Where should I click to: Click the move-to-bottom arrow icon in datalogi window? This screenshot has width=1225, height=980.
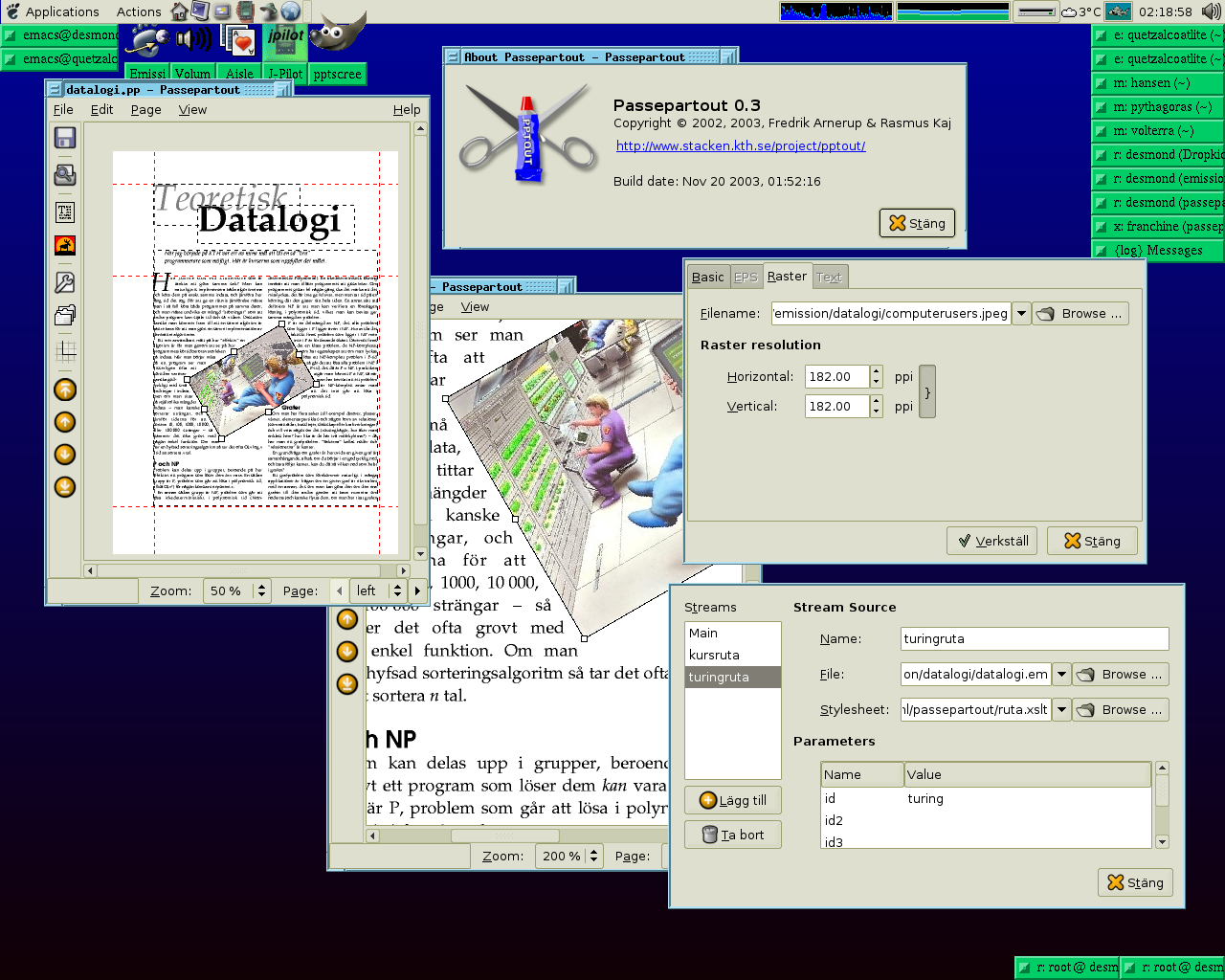65,486
